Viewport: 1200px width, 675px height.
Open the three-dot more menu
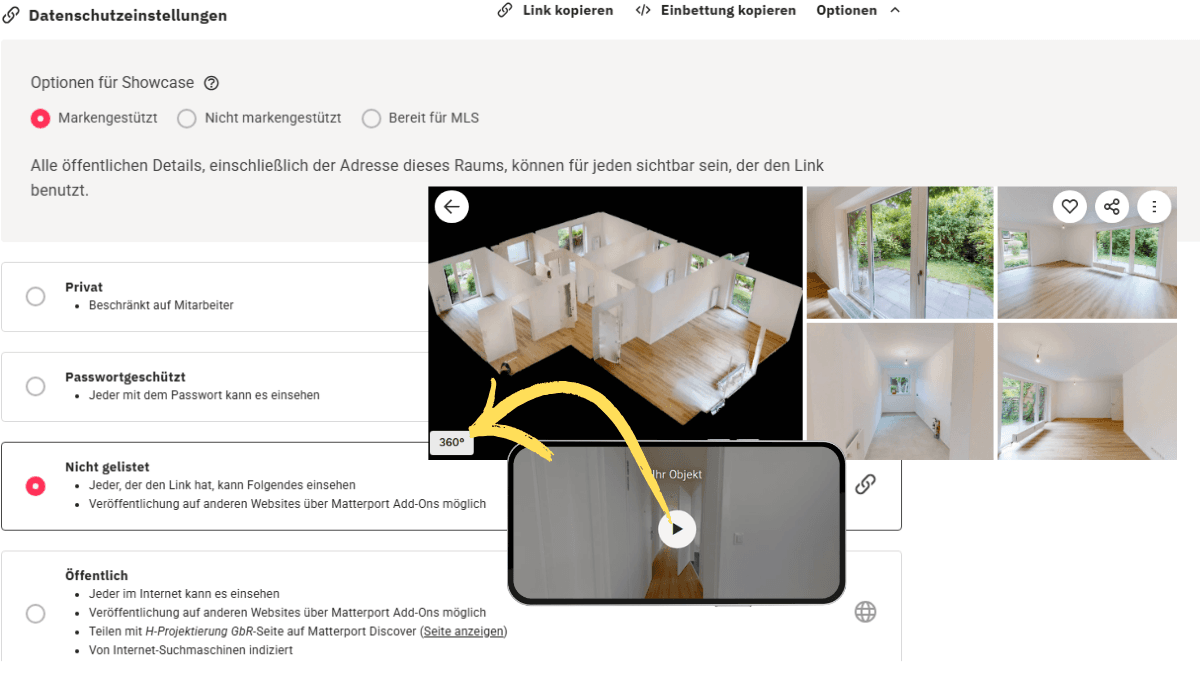coord(1154,207)
